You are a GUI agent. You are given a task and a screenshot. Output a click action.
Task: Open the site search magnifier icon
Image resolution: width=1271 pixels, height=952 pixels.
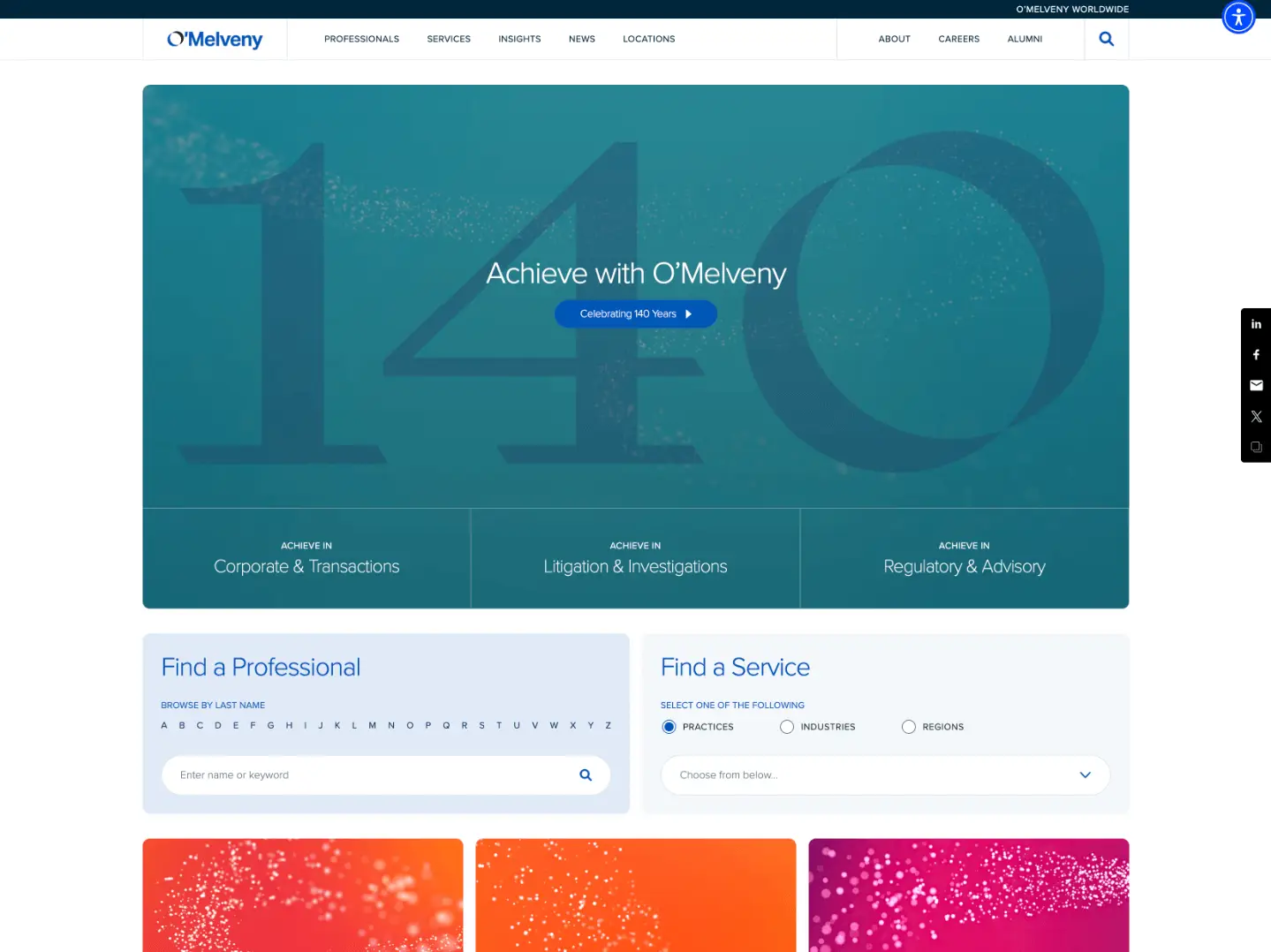tap(1106, 39)
